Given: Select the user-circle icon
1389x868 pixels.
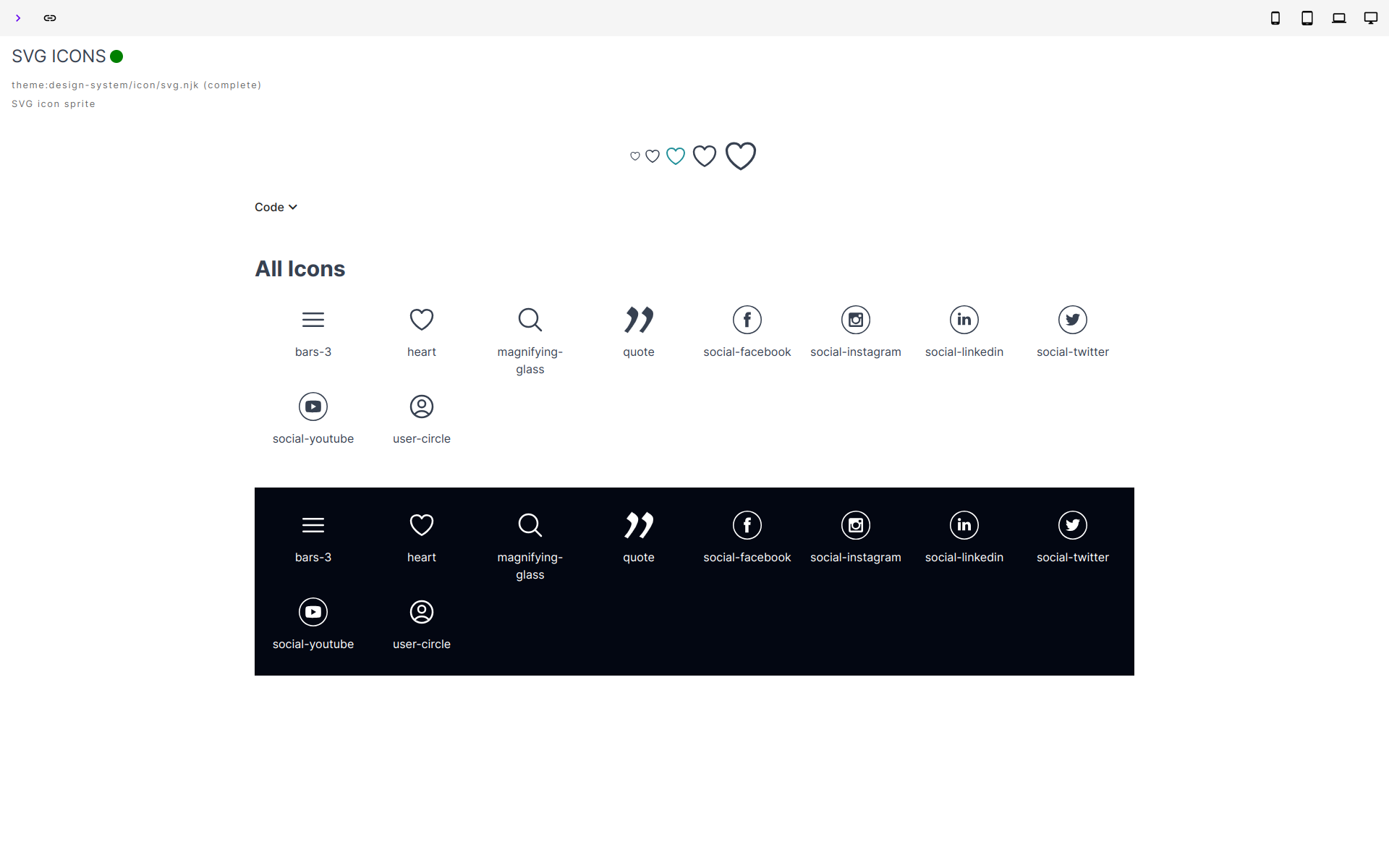Looking at the screenshot, I should (x=421, y=406).
